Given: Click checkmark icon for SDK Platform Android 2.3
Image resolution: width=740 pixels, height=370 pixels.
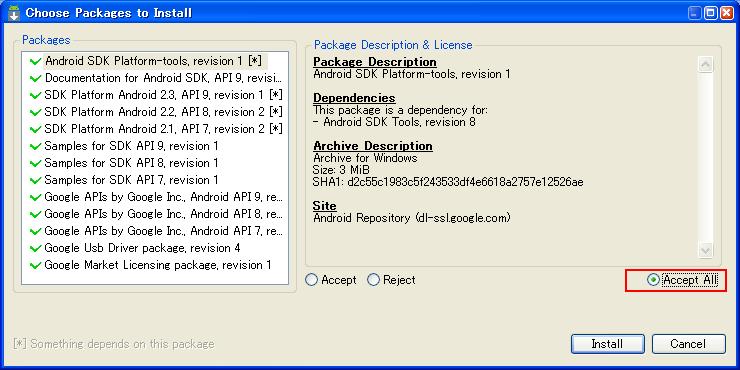Looking at the screenshot, I should 35,95.
